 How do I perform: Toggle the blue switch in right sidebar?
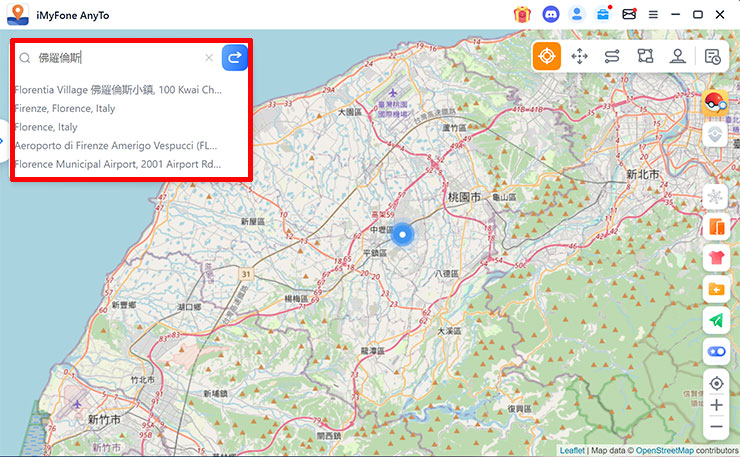coord(715,352)
